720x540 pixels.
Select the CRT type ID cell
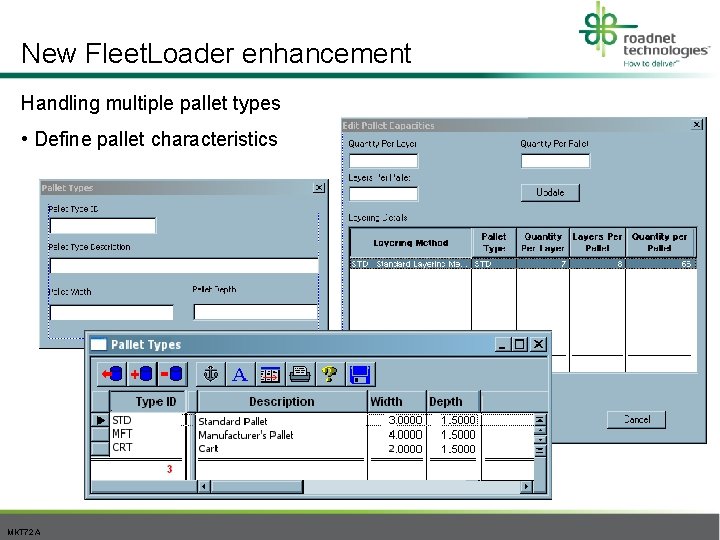147,447
